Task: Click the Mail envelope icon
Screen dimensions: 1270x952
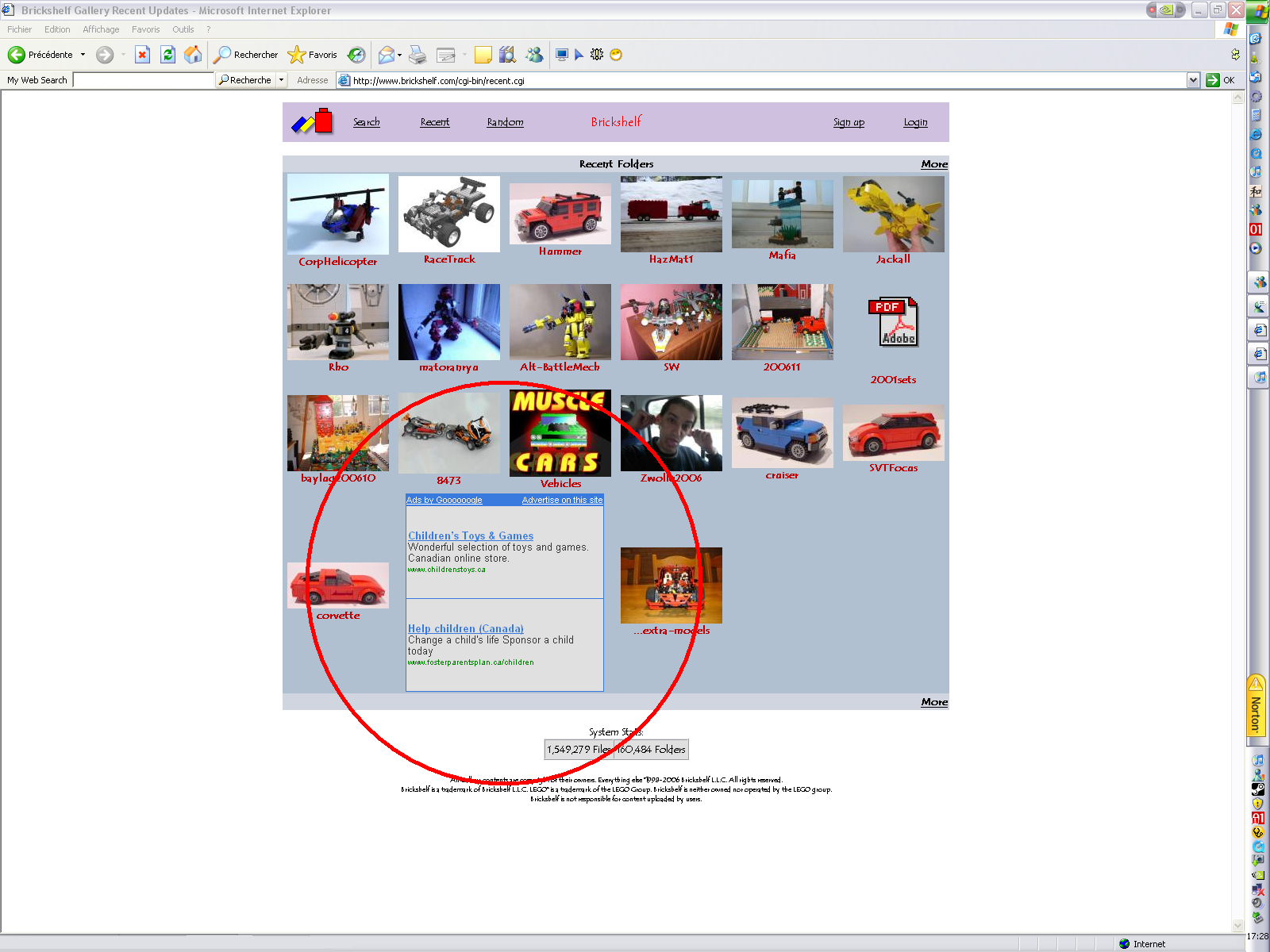Action: click(x=387, y=55)
